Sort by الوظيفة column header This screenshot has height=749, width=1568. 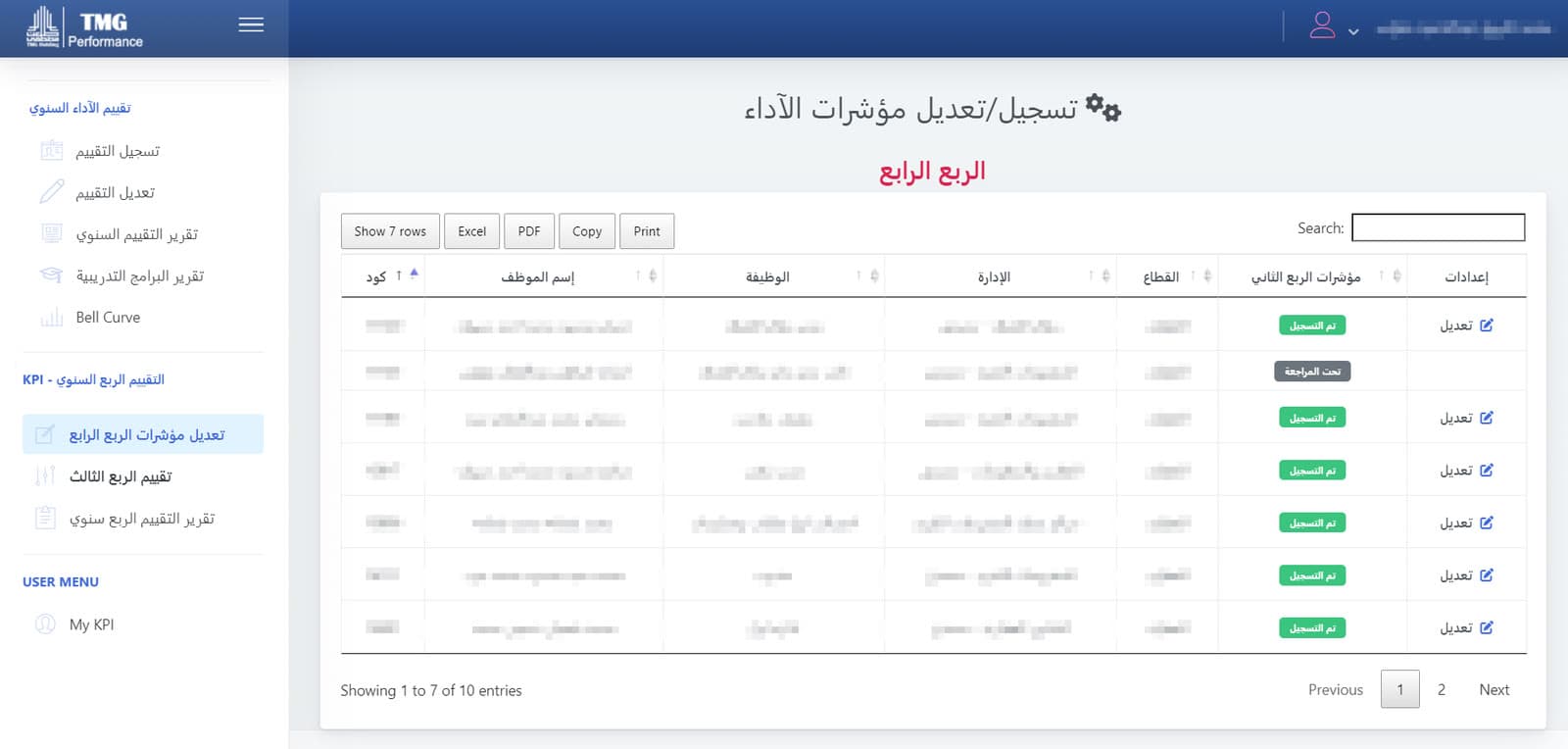(773, 276)
